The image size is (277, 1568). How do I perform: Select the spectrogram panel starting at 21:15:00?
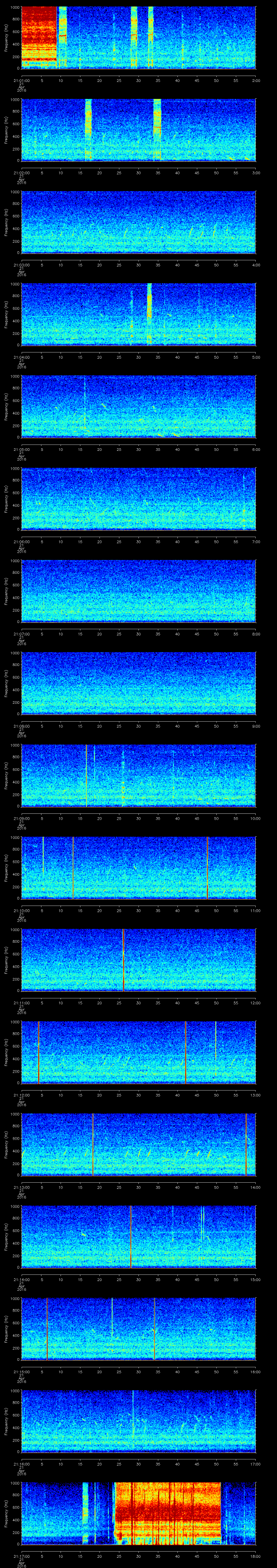coord(138,1329)
